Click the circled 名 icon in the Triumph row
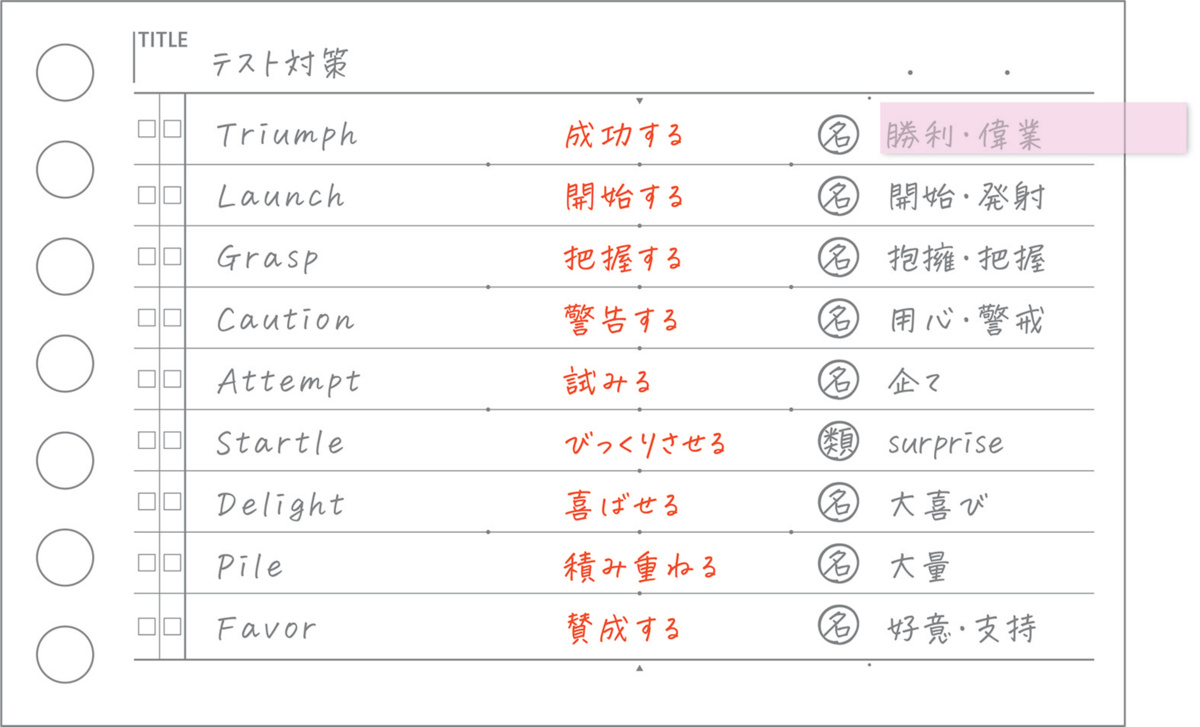The height and width of the screenshot is (727, 1200). (x=838, y=134)
